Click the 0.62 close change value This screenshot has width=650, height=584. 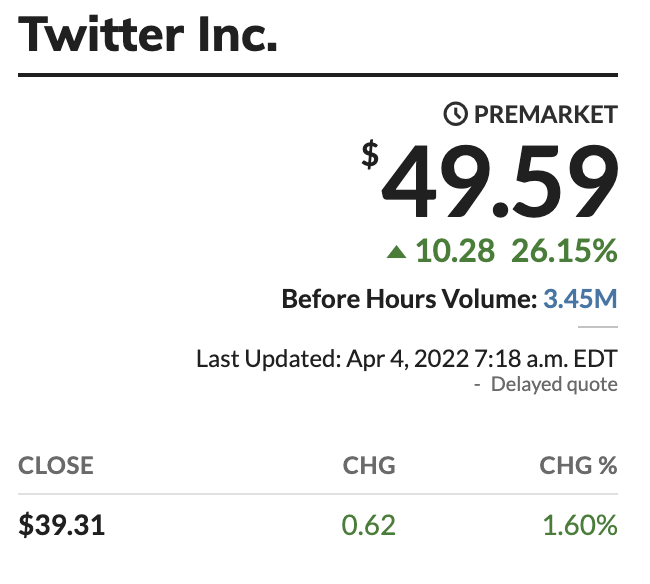pyautogui.click(x=369, y=525)
